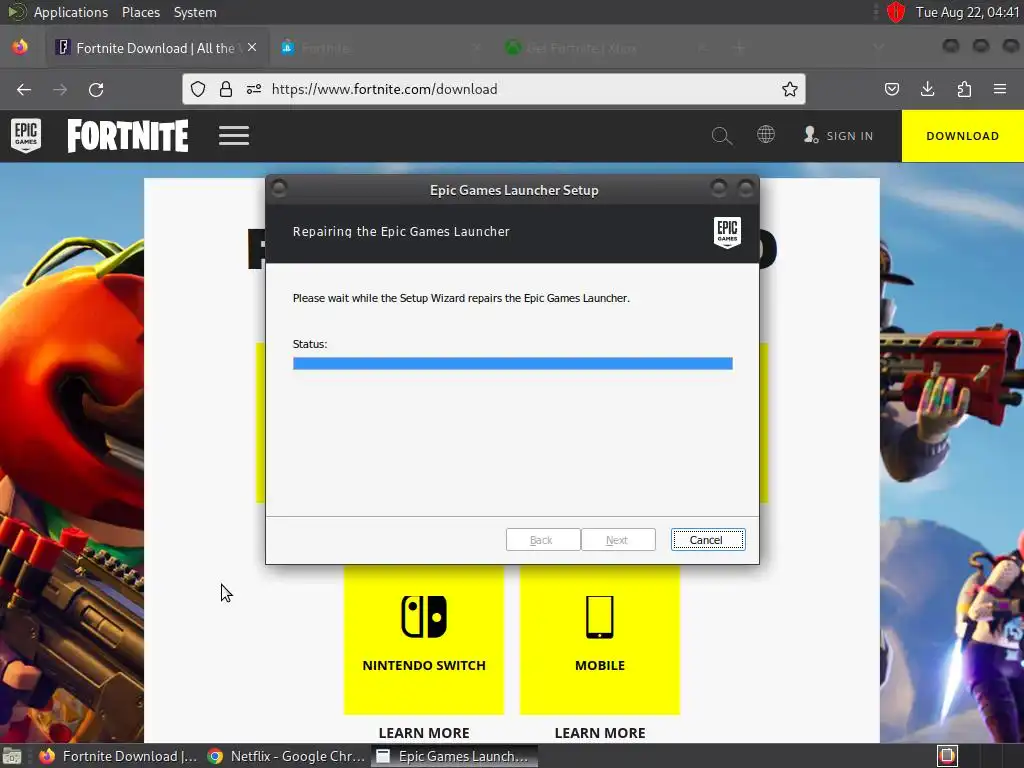Click the 'Repairing the Epic Games Launcher' heading
This screenshot has height=768, width=1024.
click(401, 232)
